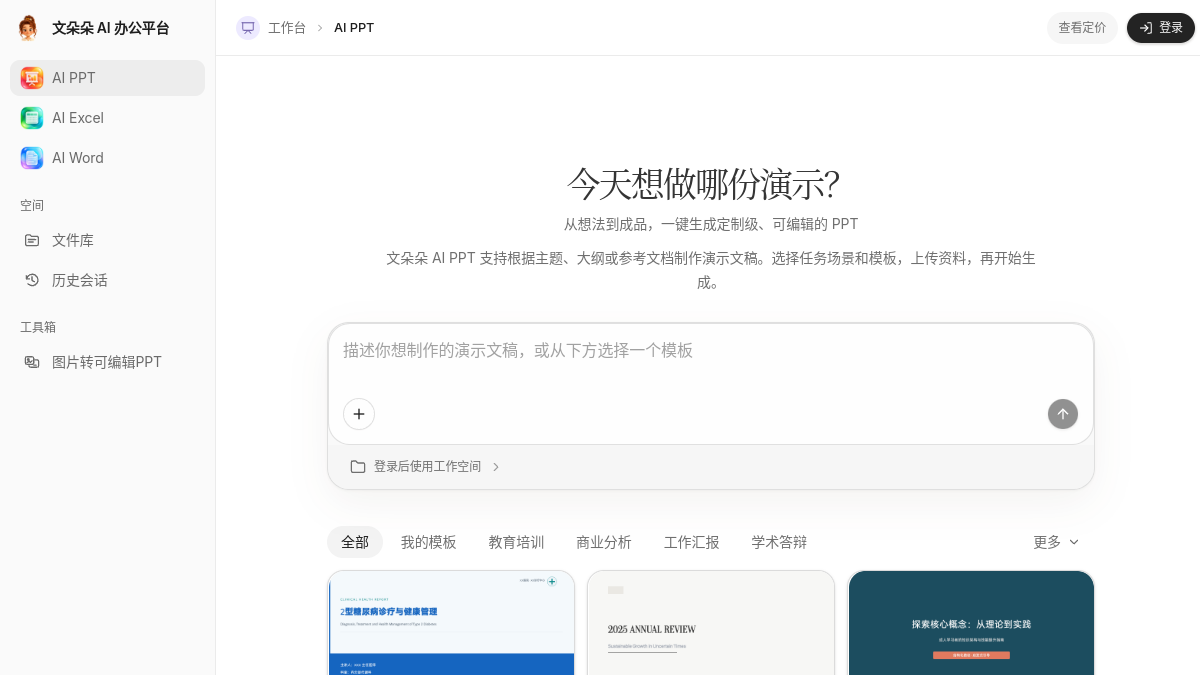Click the 文件库 folder icon

tap(32, 240)
